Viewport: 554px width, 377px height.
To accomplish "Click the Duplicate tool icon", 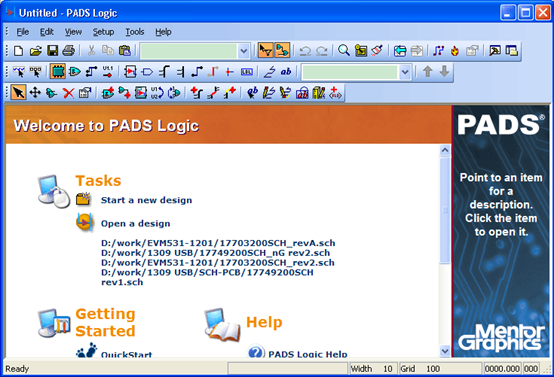I will pyautogui.click(x=52, y=93).
